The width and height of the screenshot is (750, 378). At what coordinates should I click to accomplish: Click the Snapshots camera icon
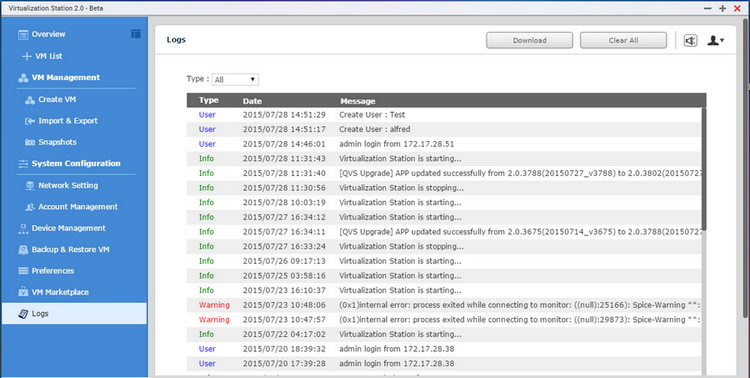click(30, 143)
